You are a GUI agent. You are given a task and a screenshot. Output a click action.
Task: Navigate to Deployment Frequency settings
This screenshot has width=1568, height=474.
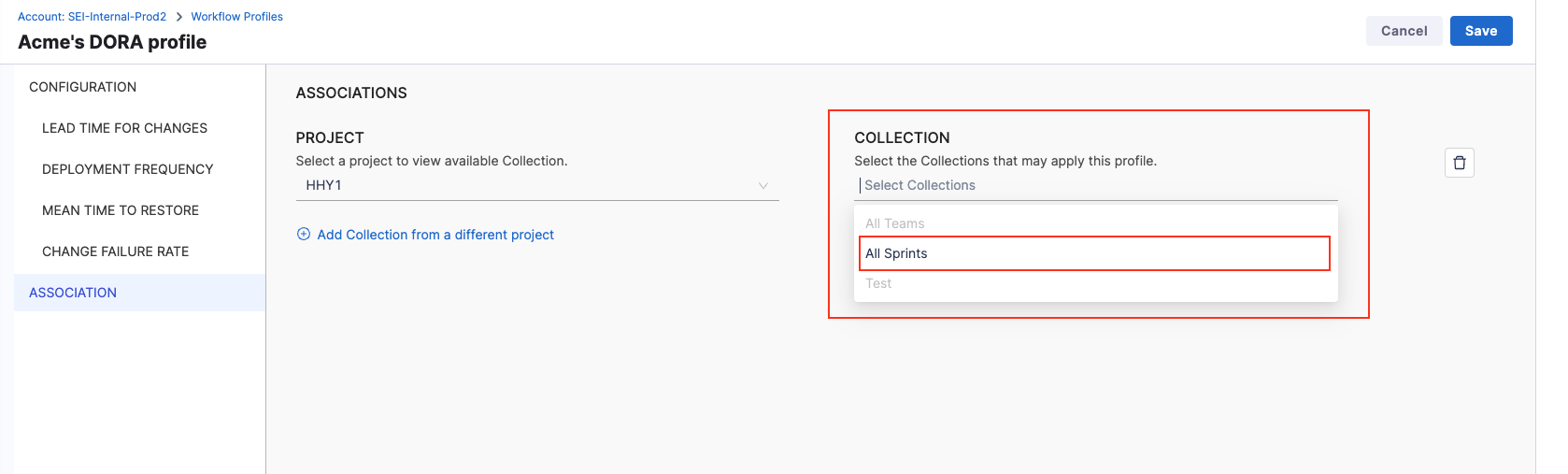pos(127,169)
